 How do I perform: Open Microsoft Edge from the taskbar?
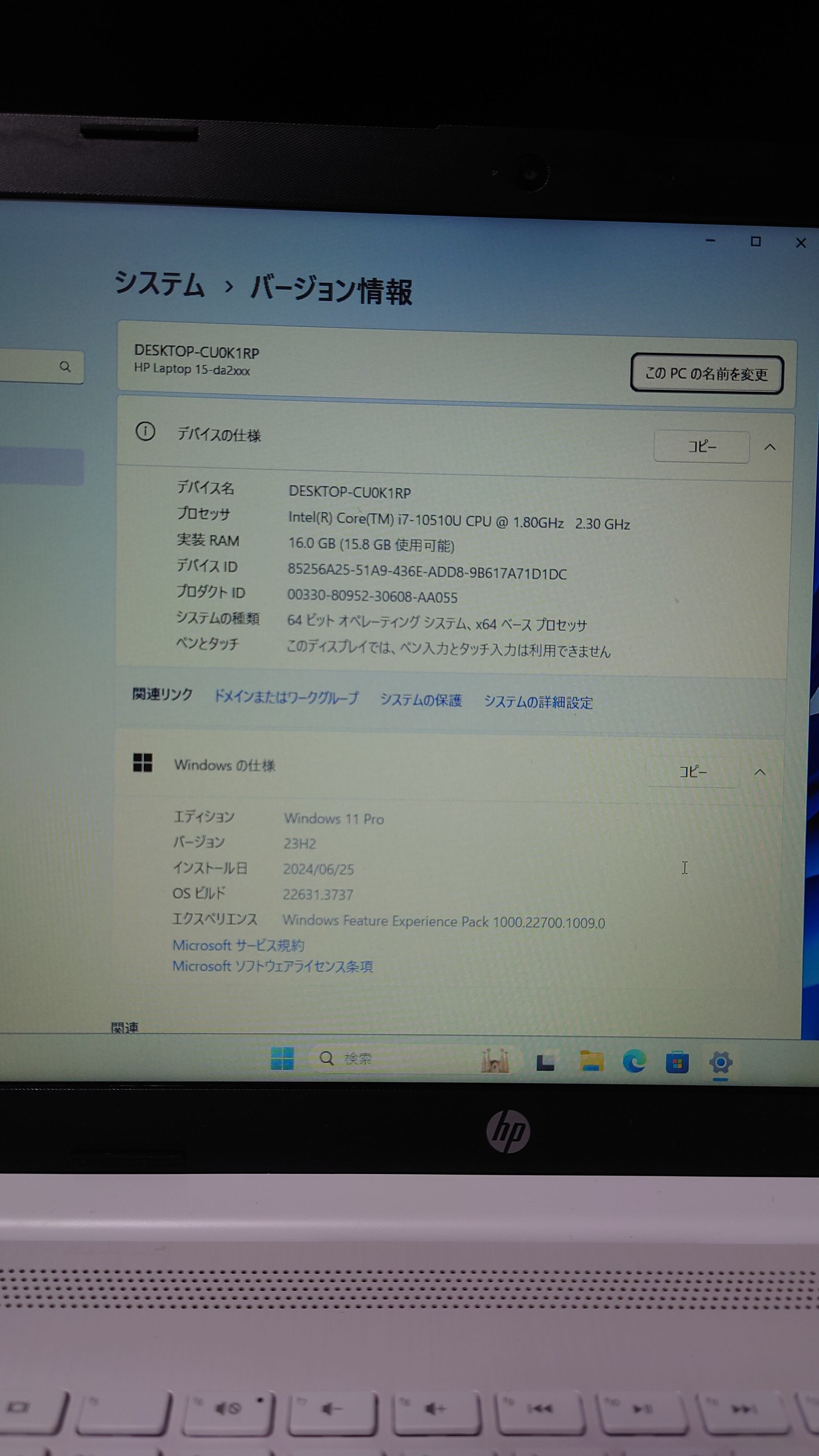(634, 1062)
